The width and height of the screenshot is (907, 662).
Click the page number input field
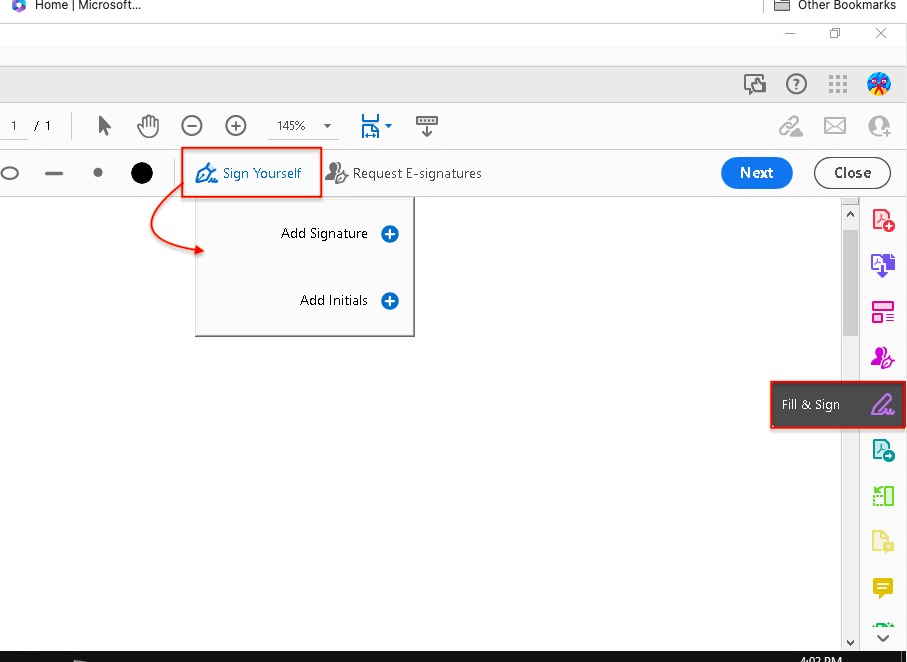(x=14, y=126)
